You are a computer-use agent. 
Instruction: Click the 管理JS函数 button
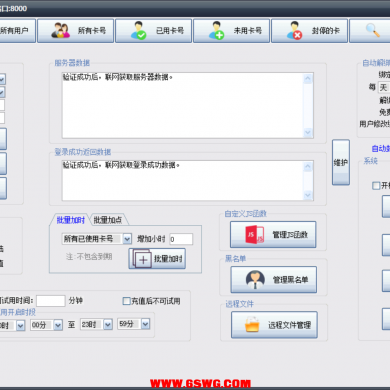point(273,234)
